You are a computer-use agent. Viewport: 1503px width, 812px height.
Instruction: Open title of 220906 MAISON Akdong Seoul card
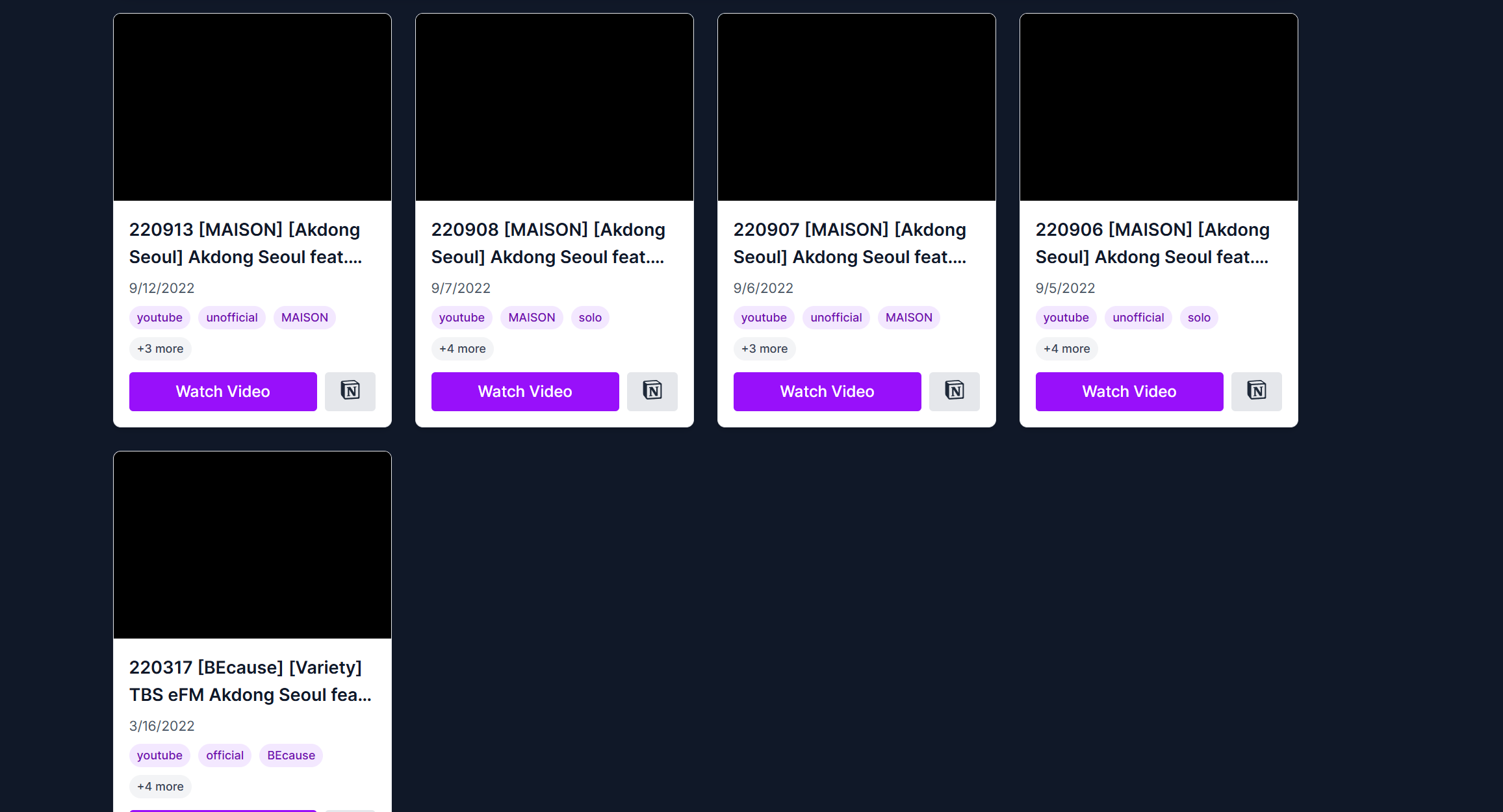pos(1152,243)
